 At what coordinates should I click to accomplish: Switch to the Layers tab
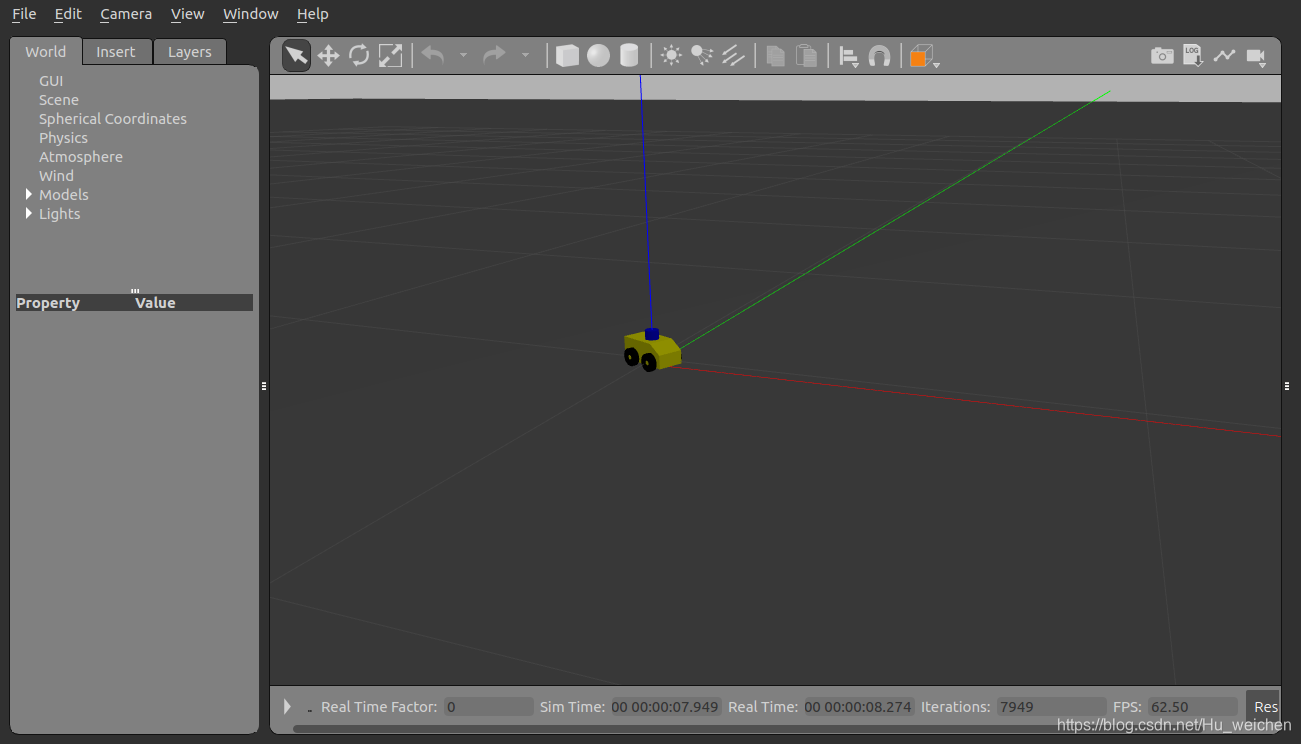(190, 52)
